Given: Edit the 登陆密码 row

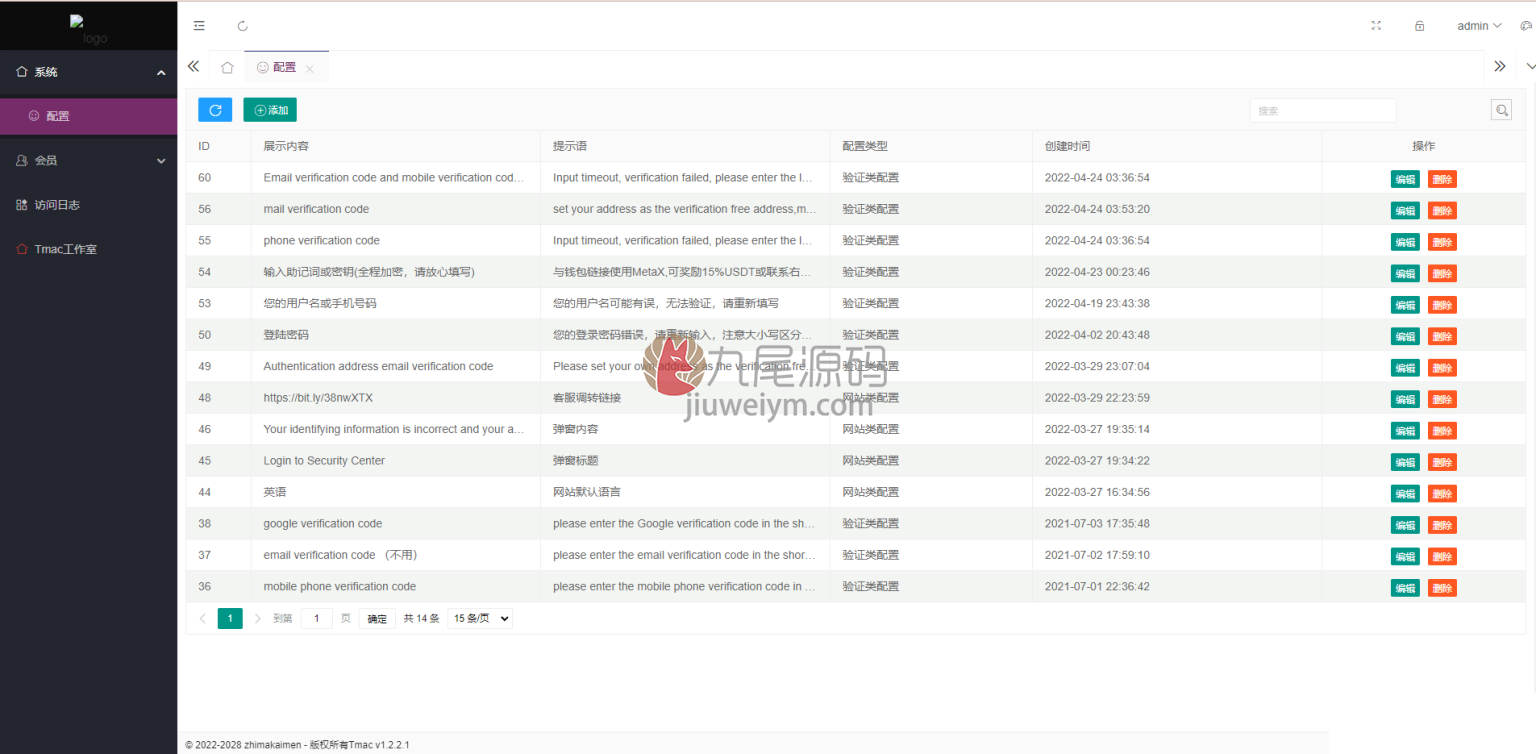Looking at the screenshot, I should coord(1405,336).
